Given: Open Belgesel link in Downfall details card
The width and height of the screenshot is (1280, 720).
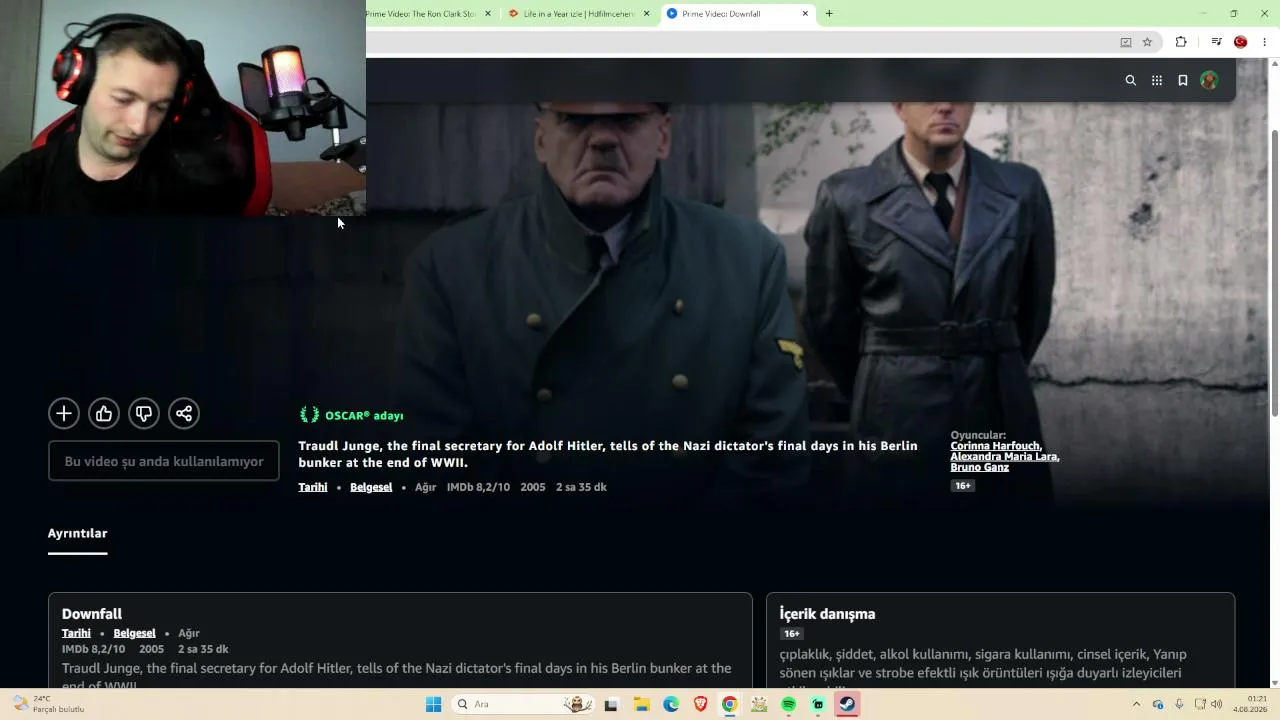Looking at the screenshot, I should click(135, 633).
